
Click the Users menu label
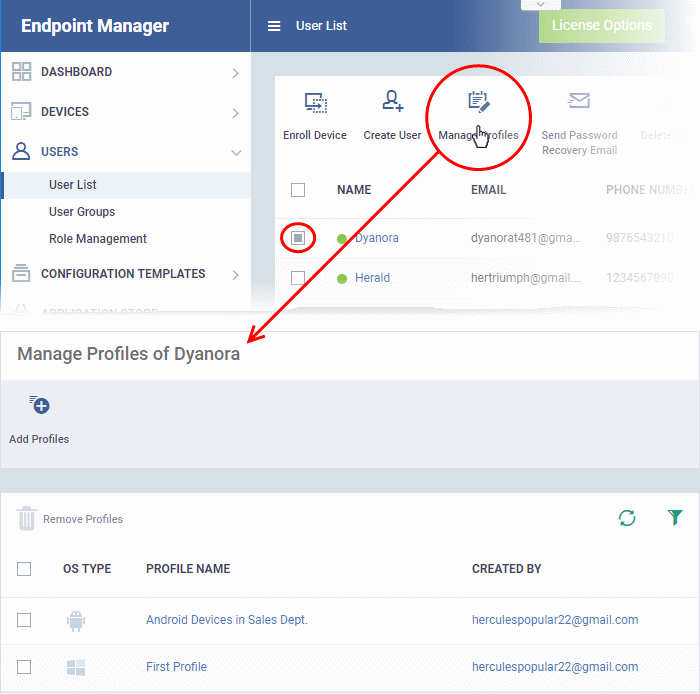59,152
